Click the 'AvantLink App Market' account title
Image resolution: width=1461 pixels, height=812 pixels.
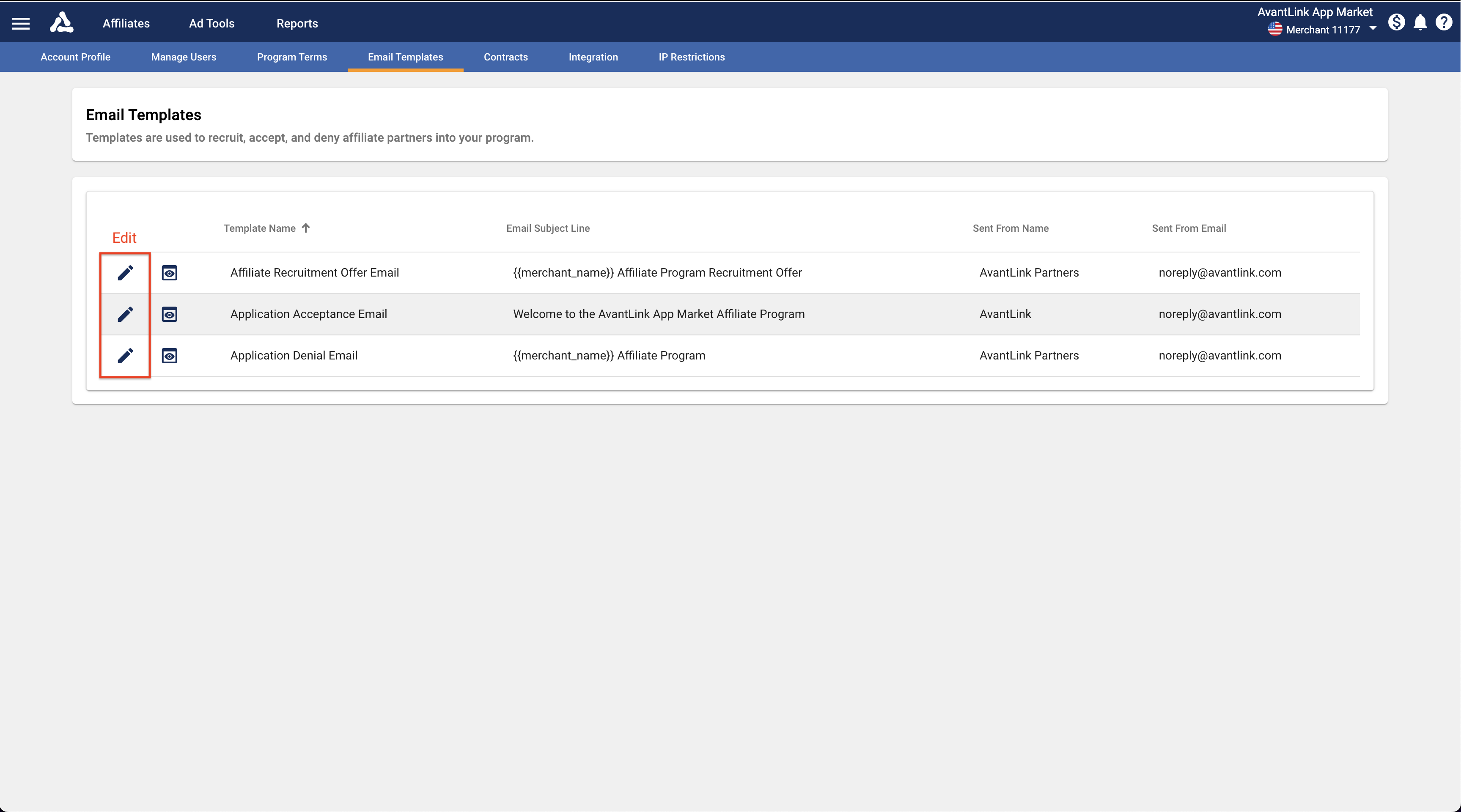click(x=1315, y=12)
